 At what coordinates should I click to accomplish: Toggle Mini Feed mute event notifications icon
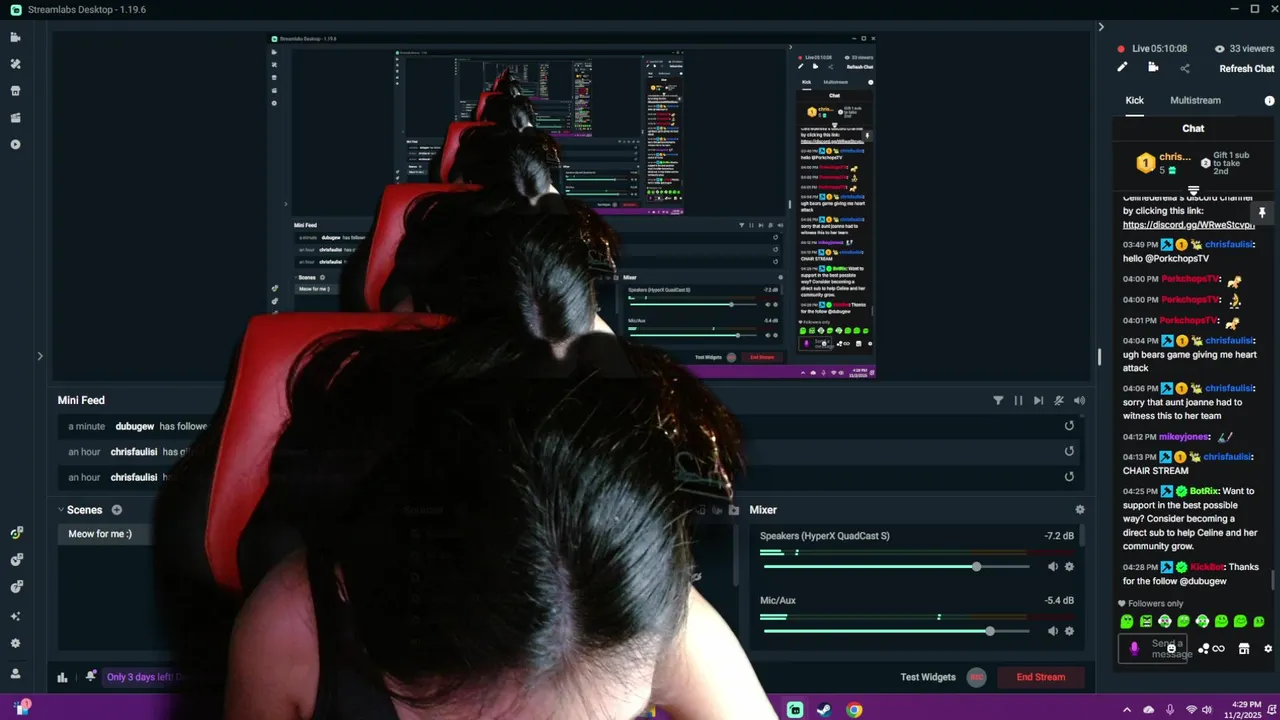click(1059, 401)
